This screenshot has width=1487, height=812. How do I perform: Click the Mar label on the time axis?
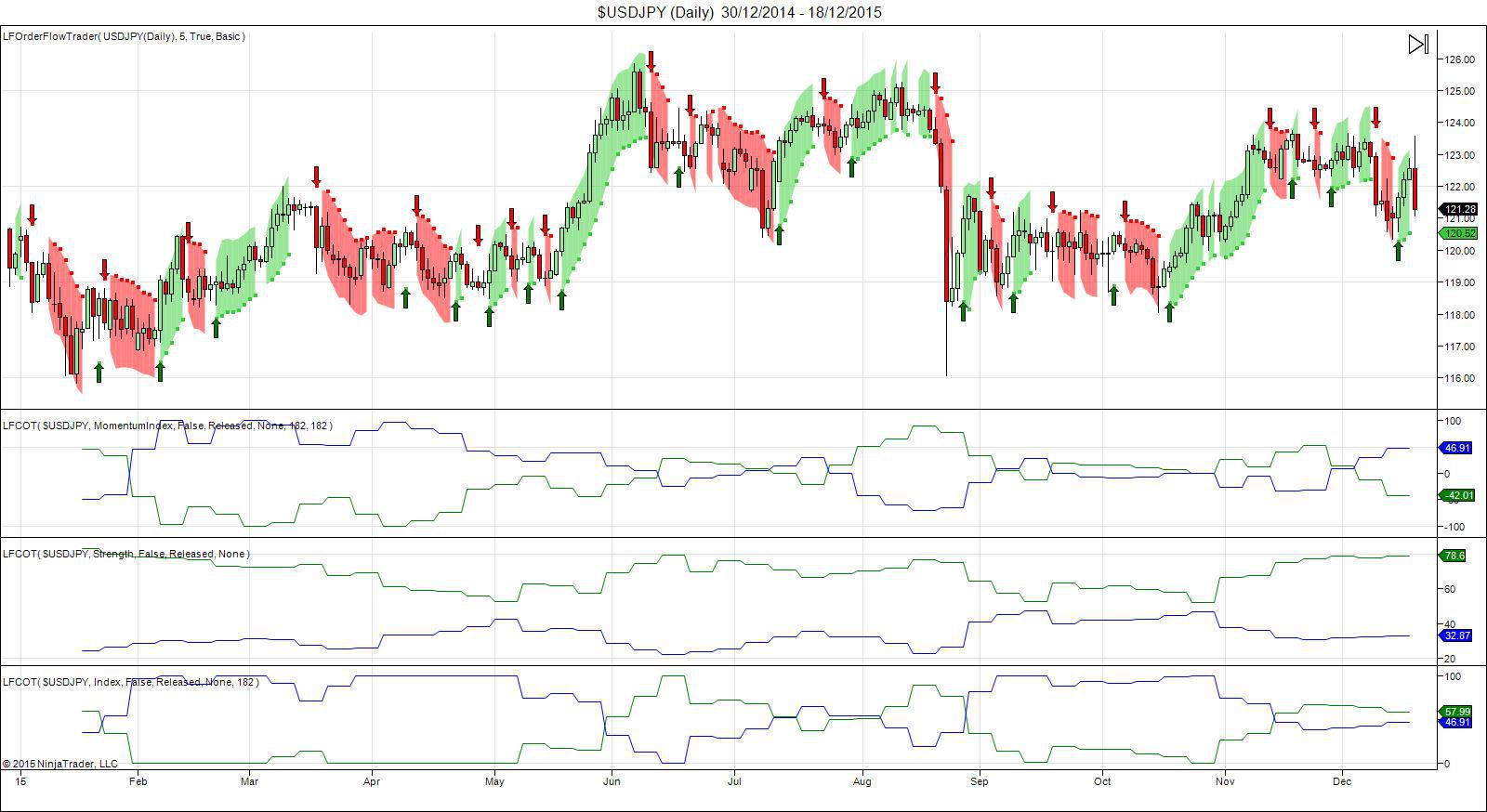(x=249, y=781)
